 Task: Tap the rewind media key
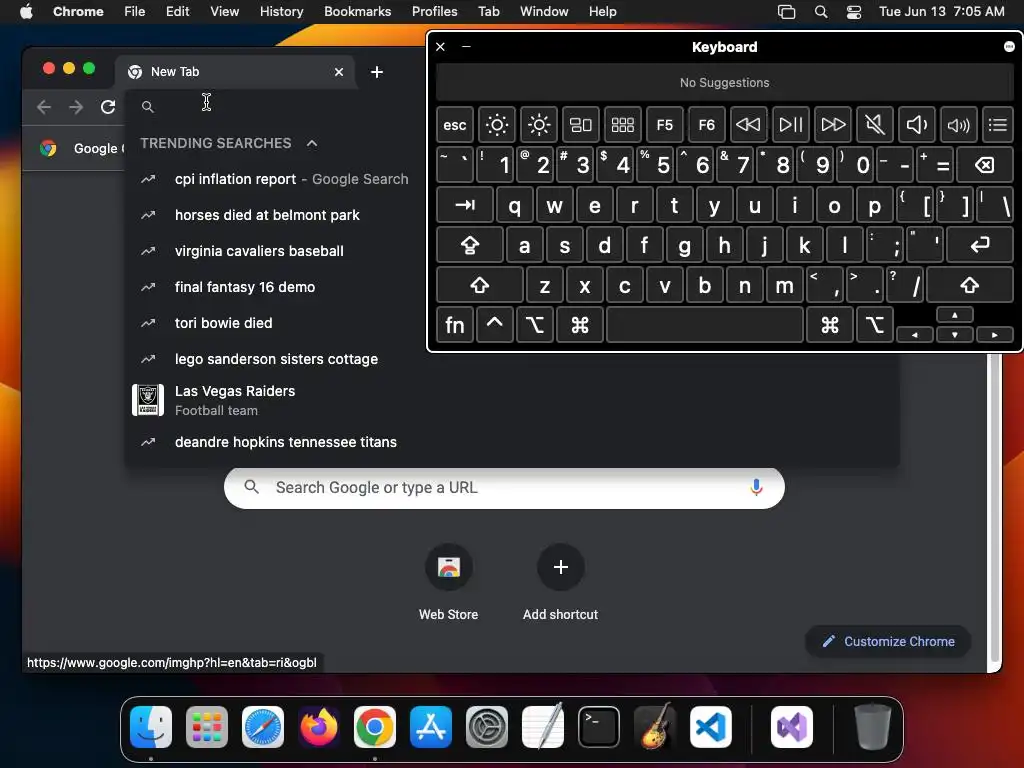(748, 125)
